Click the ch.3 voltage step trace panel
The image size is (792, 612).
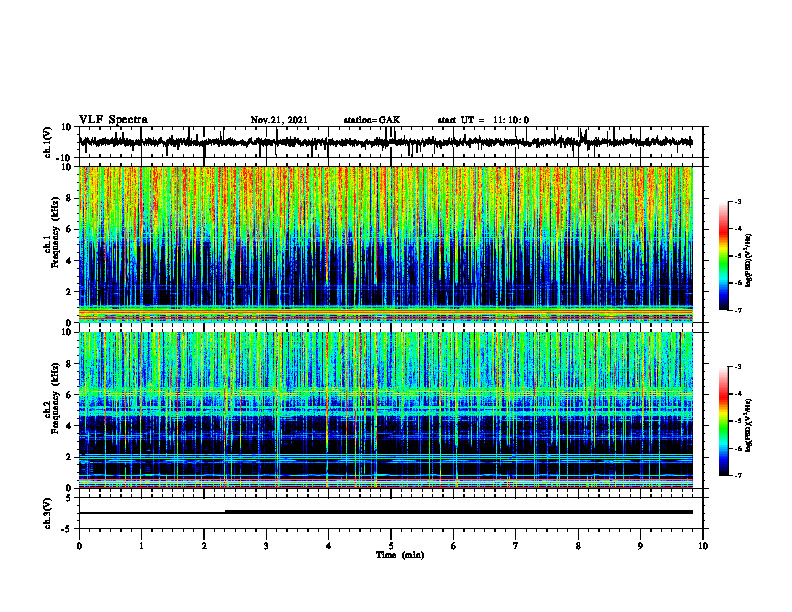tap(391, 513)
